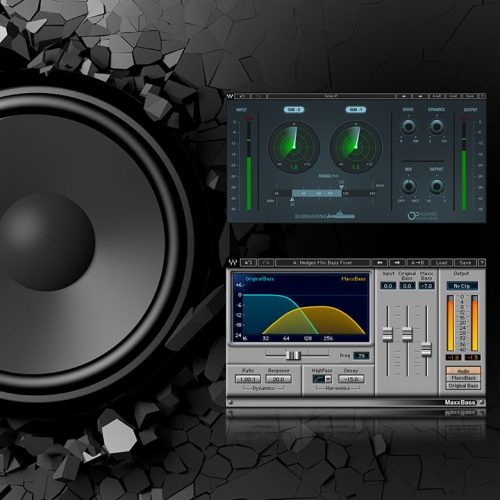This screenshot has width=500, height=500.
Task: Click the Response value field 20.0
Action: (x=278, y=379)
